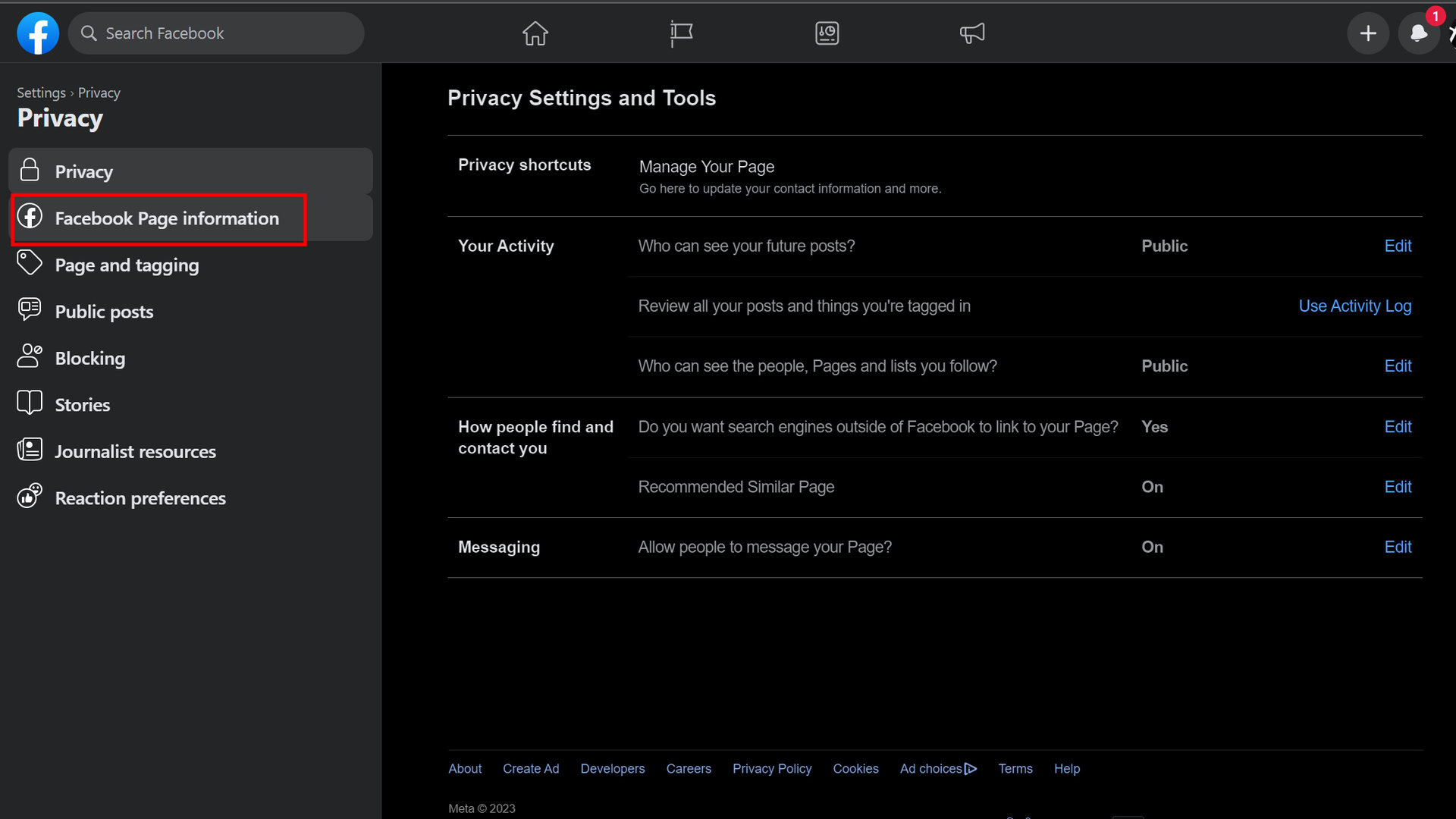This screenshot has width=1456, height=819.
Task: Open the Ads megaphone icon
Action: (971, 33)
